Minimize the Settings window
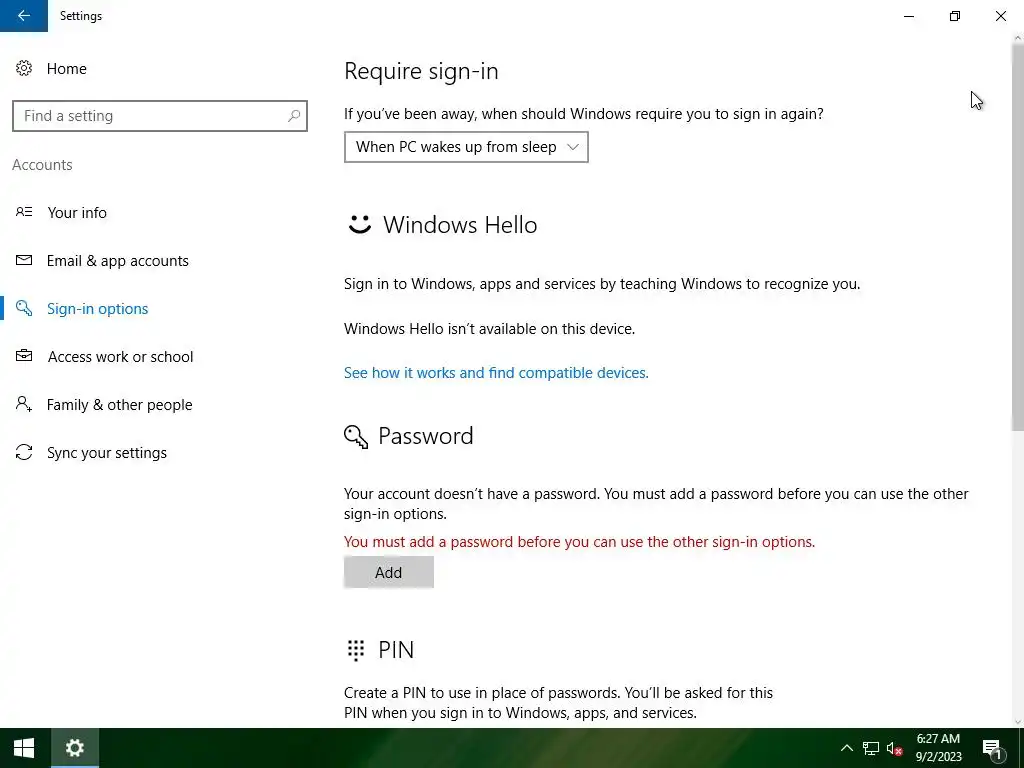The height and width of the screenshot is (768, 1024). coord(909,16)
